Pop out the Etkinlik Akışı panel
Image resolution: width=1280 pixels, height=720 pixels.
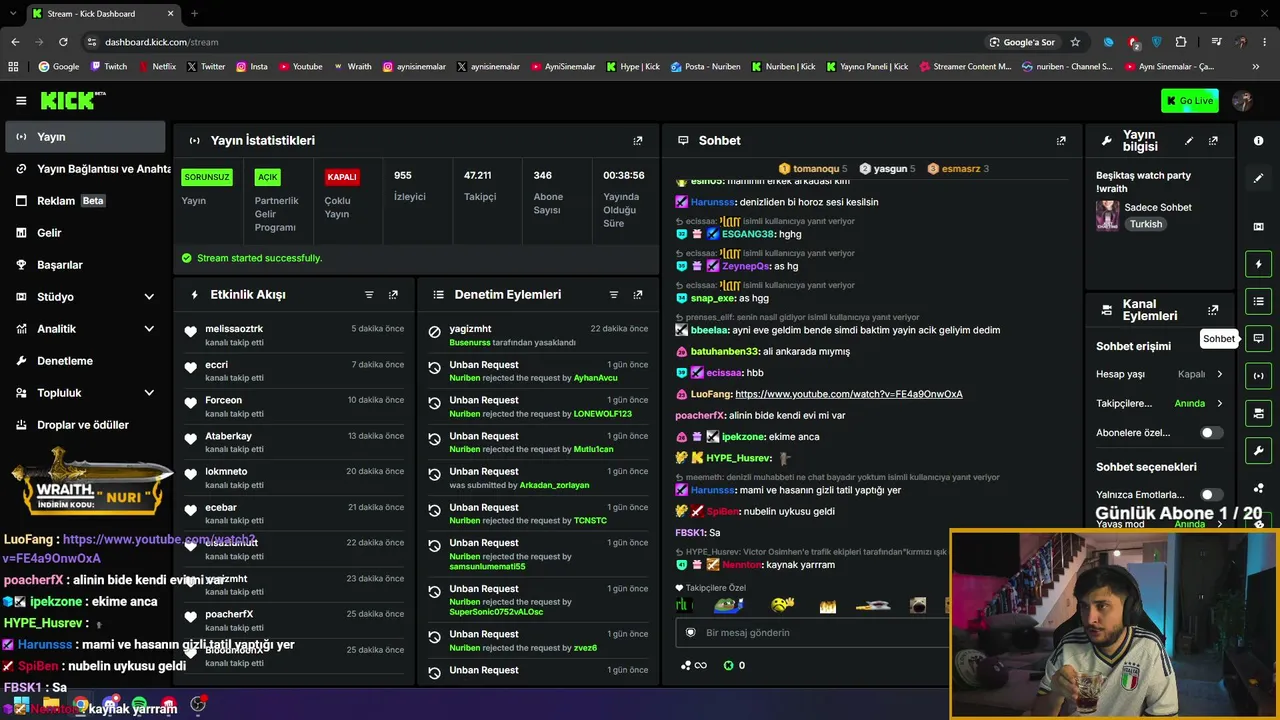point(393,295)
